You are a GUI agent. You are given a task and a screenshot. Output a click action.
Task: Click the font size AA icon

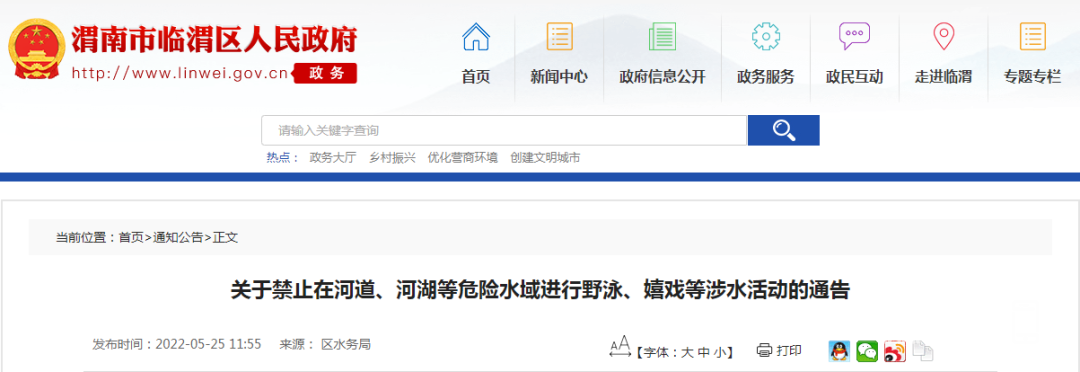620,347
